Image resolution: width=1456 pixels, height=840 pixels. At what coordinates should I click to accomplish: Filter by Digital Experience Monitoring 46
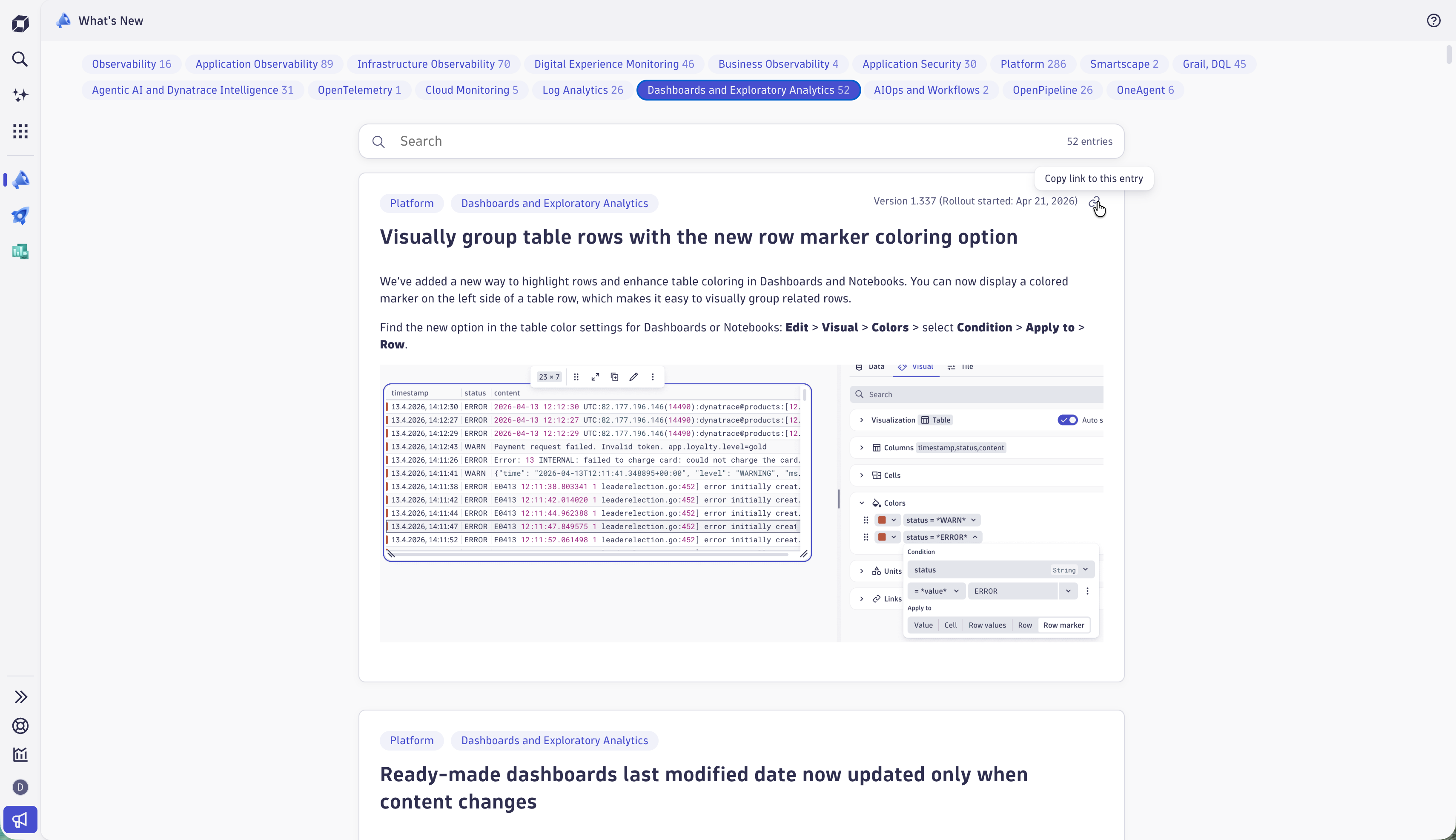click(x=614, y=64)
